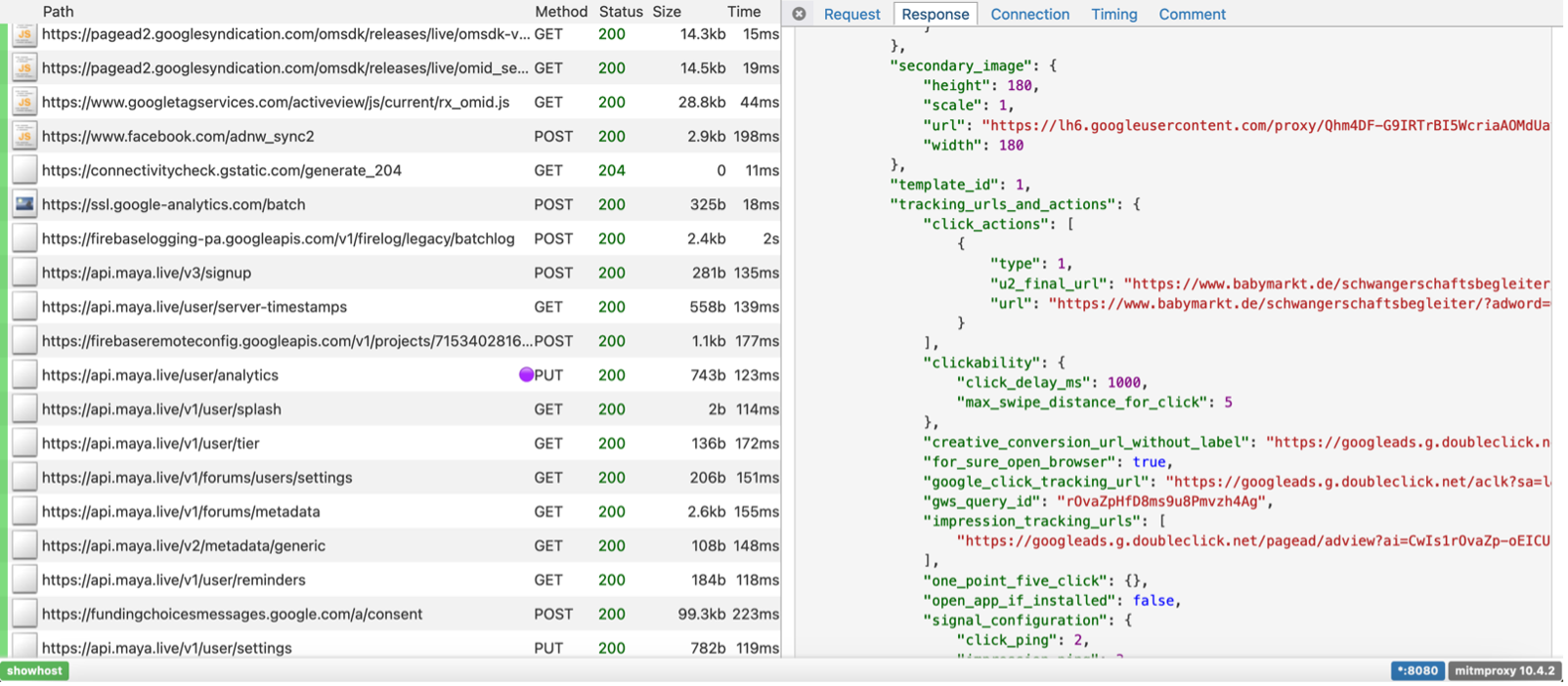Viewport: 1568px width, 686px height.
Task: Sort flows by the Path column header
Action: coord(58,12)
